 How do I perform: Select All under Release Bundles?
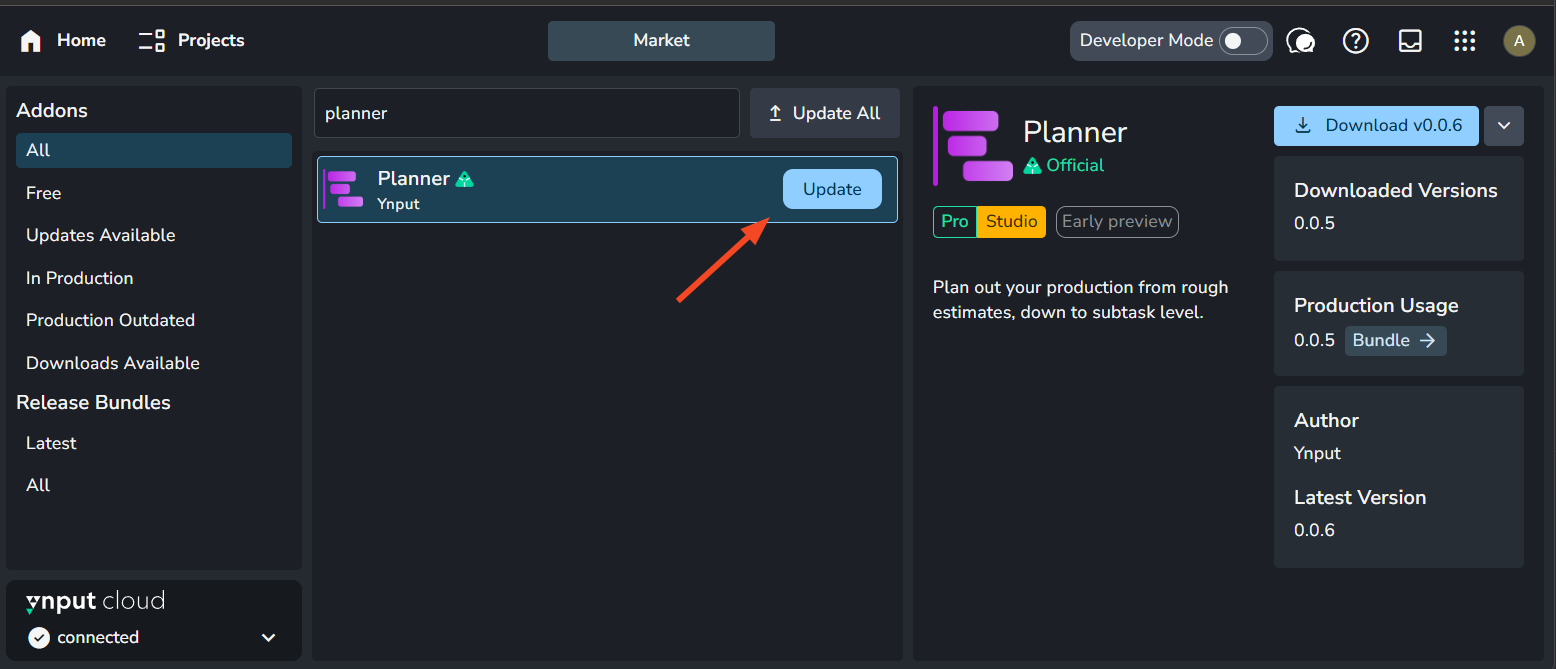tap(154, 485)
